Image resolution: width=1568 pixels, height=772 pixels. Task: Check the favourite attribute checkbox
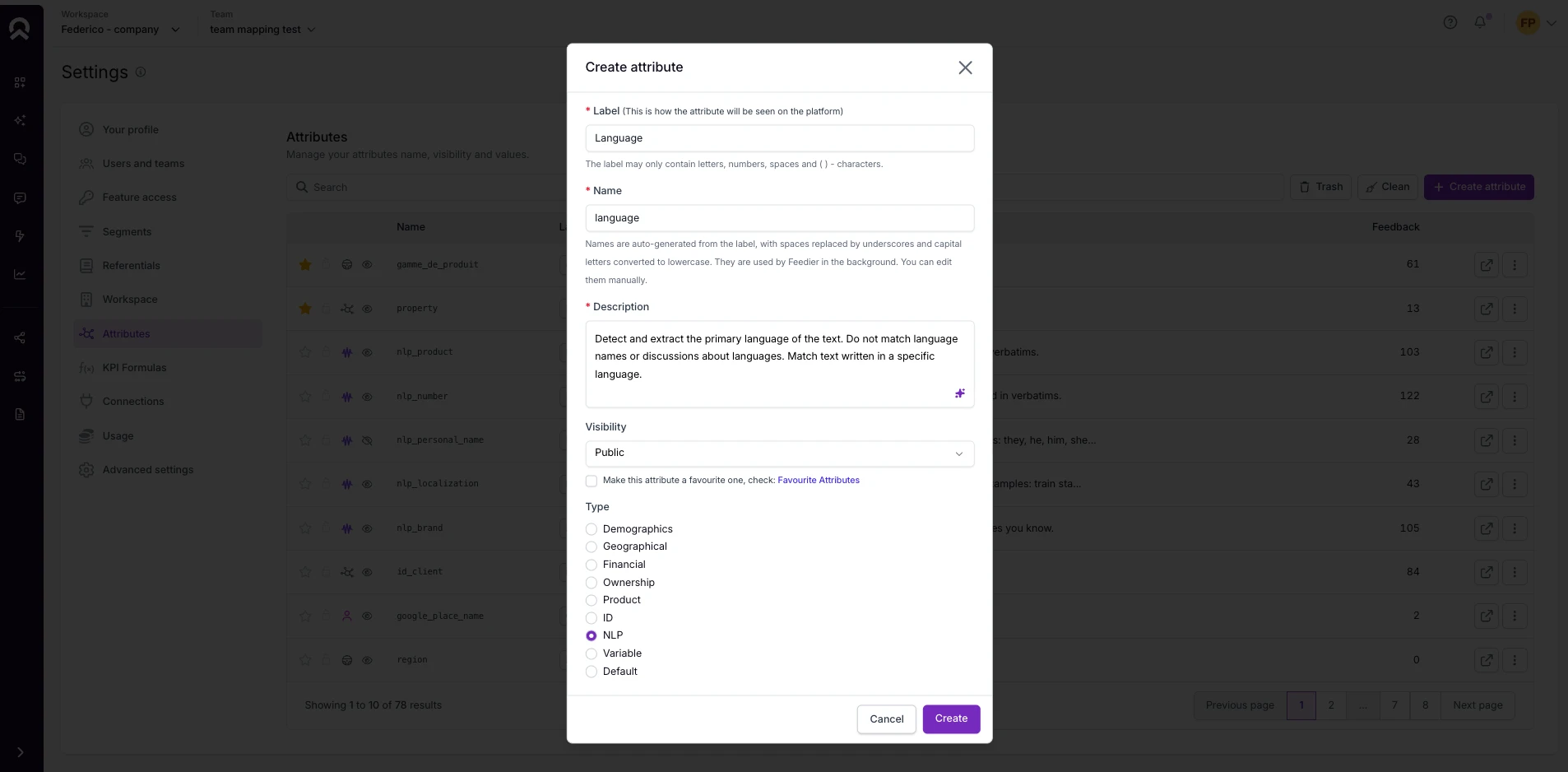coord(591,481)
